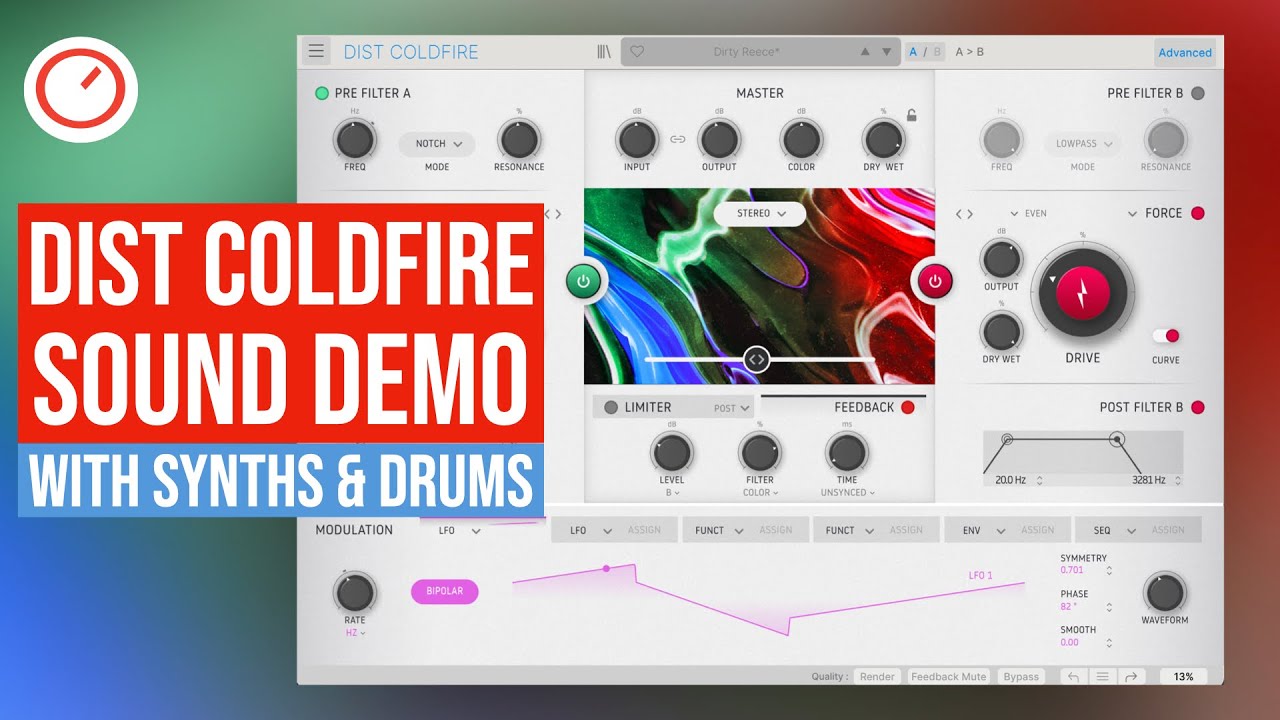Viewport: 1280px width, 720px height.
Task: Toggle engine B red power button
Action: (x=935, y=281)
